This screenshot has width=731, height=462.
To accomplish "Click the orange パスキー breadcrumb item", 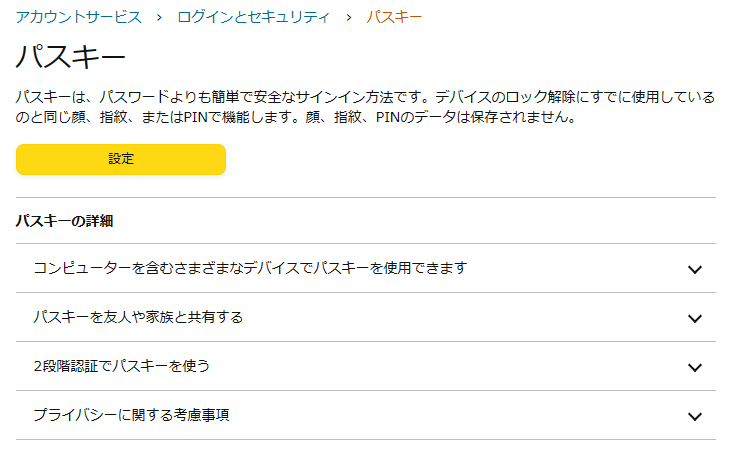I will click(394, 17).
